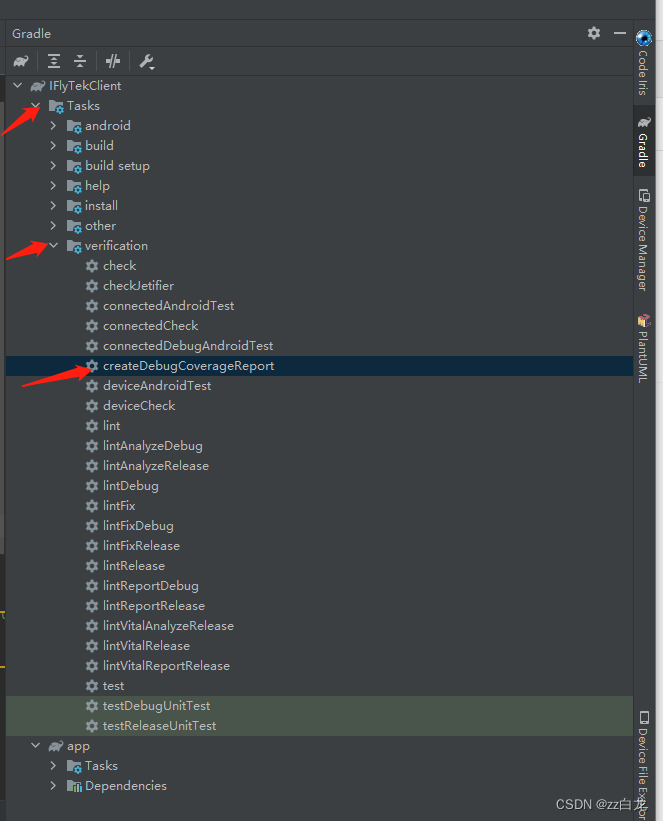Open the Device Manager side tab
This screenshot has height=821, width=663.
644,240
